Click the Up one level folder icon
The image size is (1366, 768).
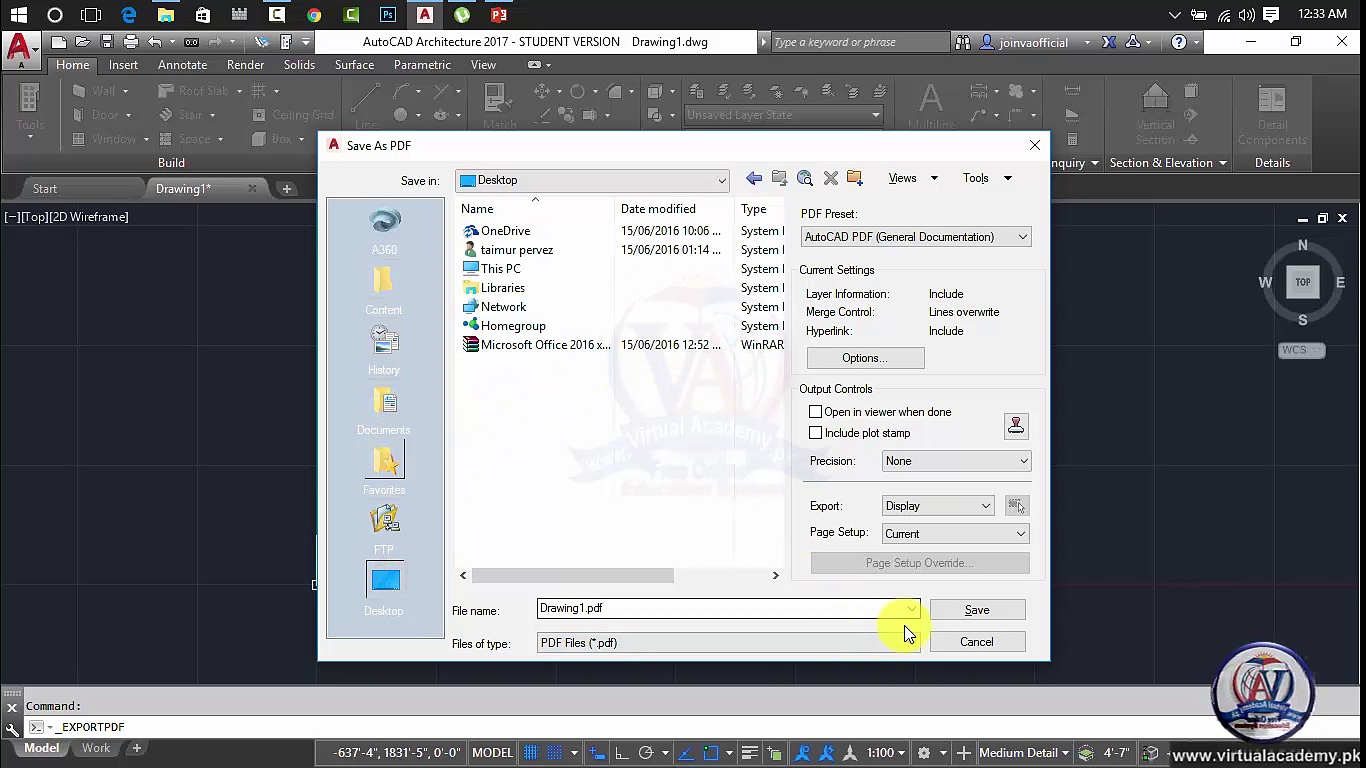(x=779, y=178)
